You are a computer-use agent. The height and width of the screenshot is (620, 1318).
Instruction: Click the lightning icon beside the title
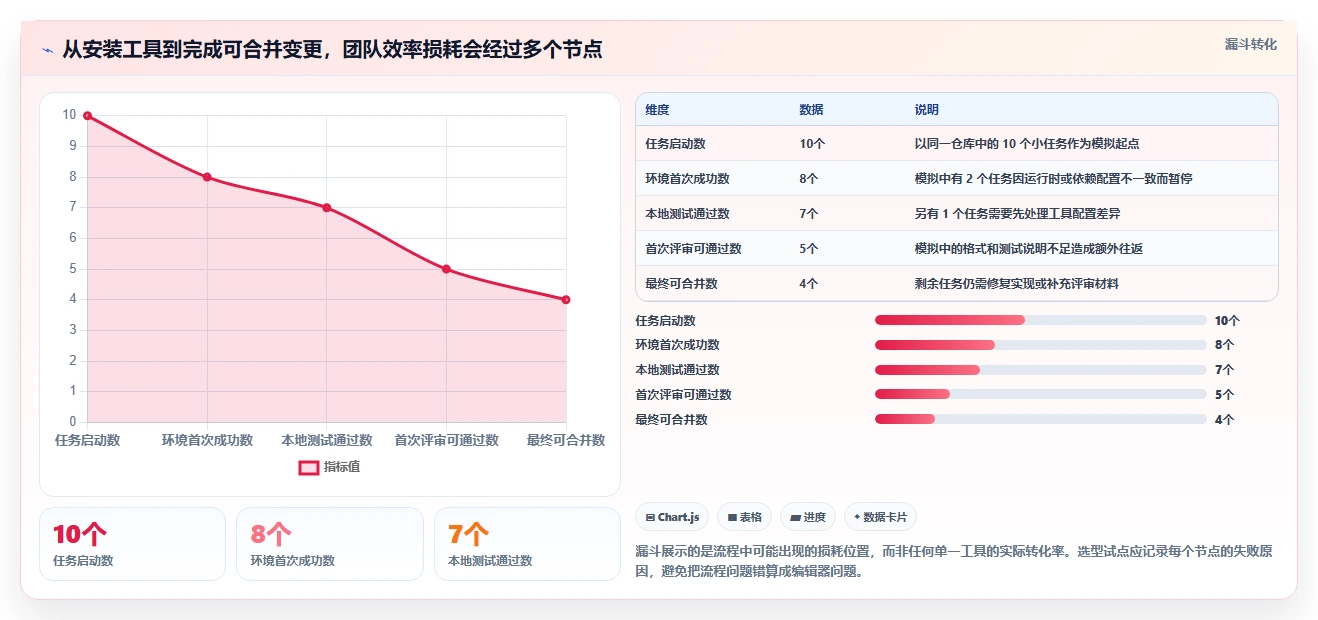[47, 50]
